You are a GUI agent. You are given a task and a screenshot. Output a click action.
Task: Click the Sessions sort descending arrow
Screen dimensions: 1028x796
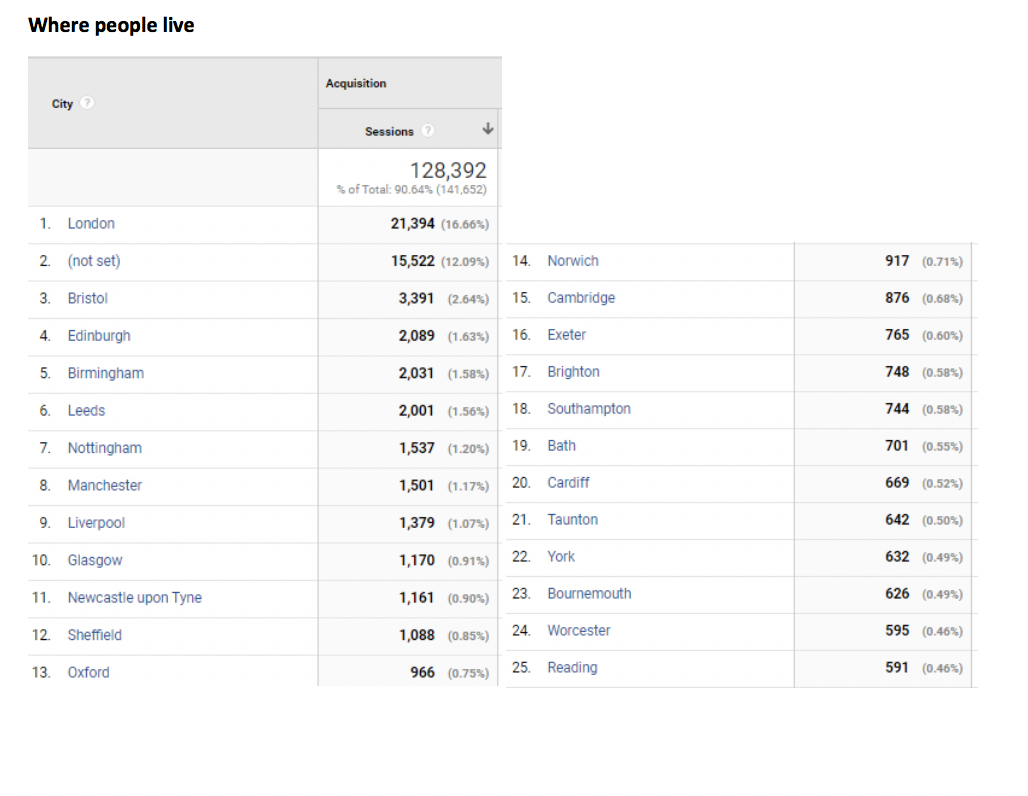click(x=487, y=130)
